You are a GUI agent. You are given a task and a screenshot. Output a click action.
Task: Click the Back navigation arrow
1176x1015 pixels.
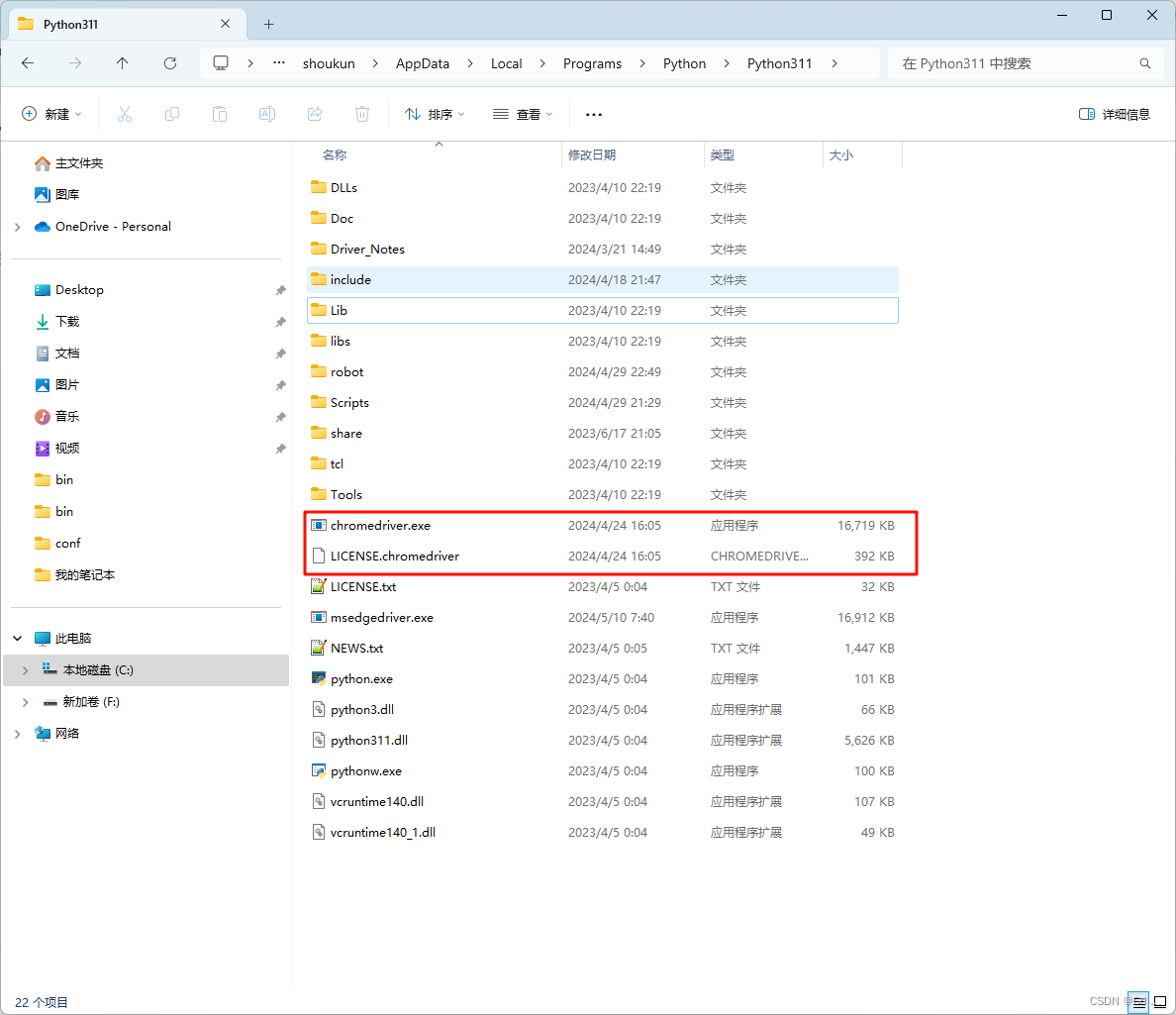pos(28,63)
